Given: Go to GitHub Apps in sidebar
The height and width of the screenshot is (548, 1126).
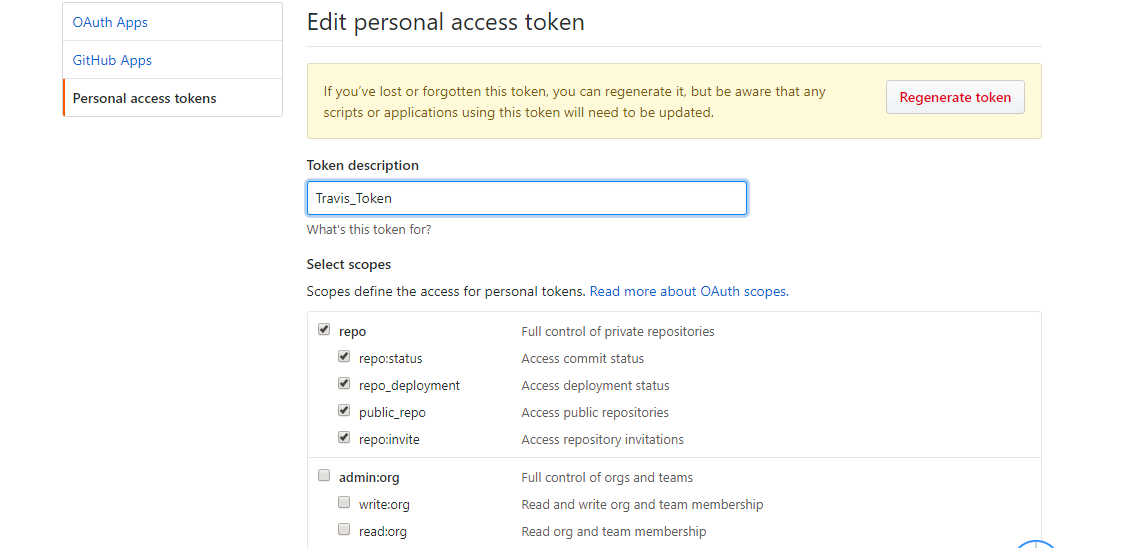Looking at the screenshot, I should (x=112, y=60).
